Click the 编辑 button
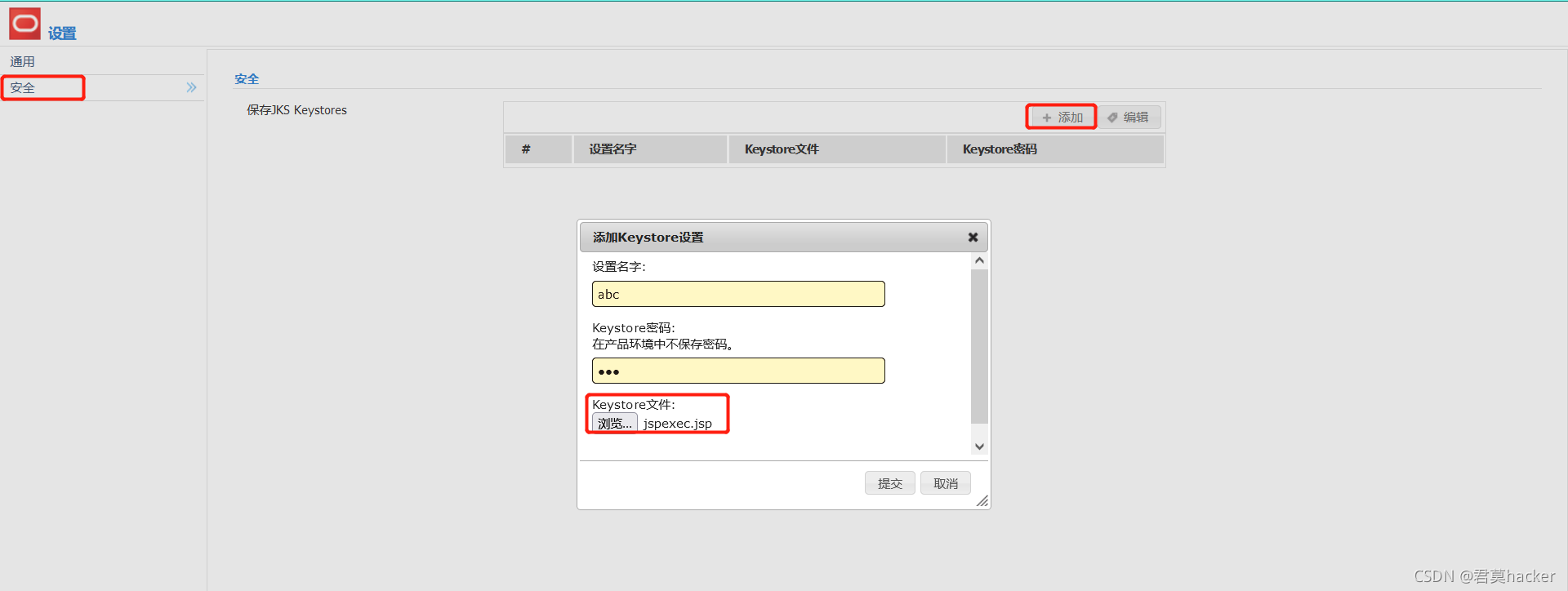1568x591 pixels. pyautogui.click(x=1129, y=117)
